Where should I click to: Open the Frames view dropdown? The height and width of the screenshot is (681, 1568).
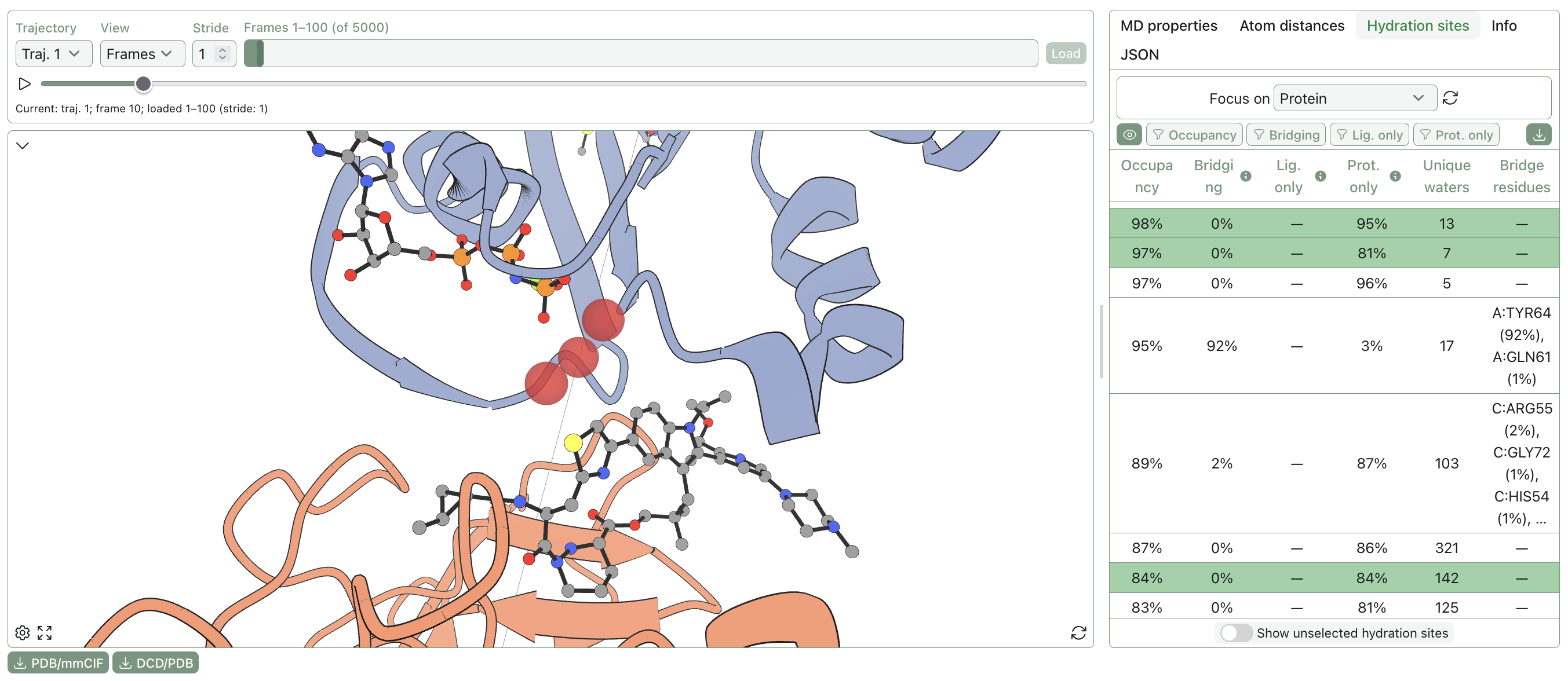pyautogui.click(x=143, y=53)
